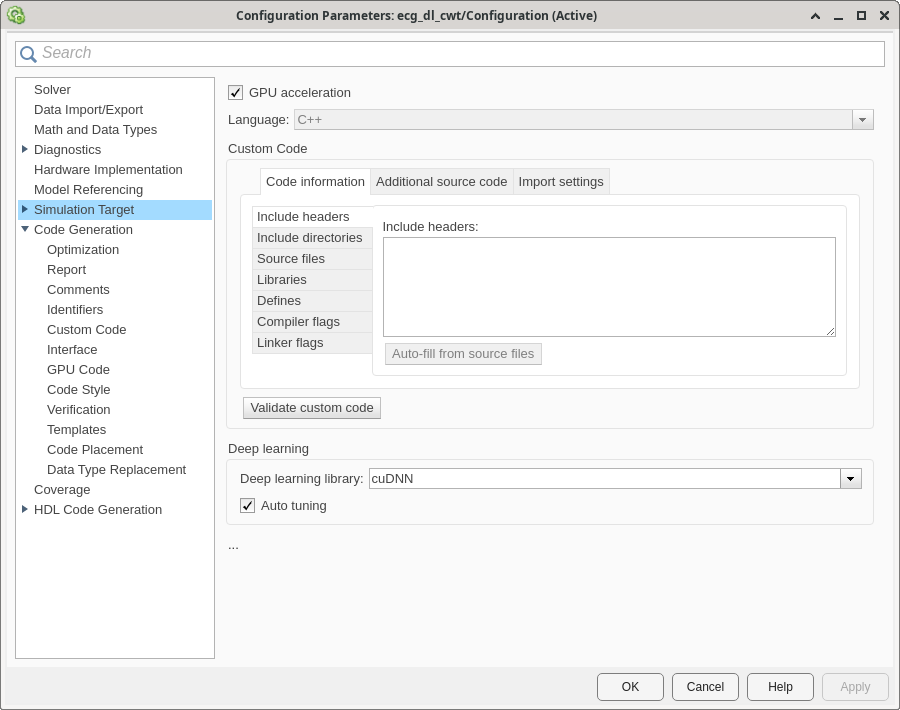Click inside the Include headers text area
This screenshot has height=710, width=900.
(609, 287)
